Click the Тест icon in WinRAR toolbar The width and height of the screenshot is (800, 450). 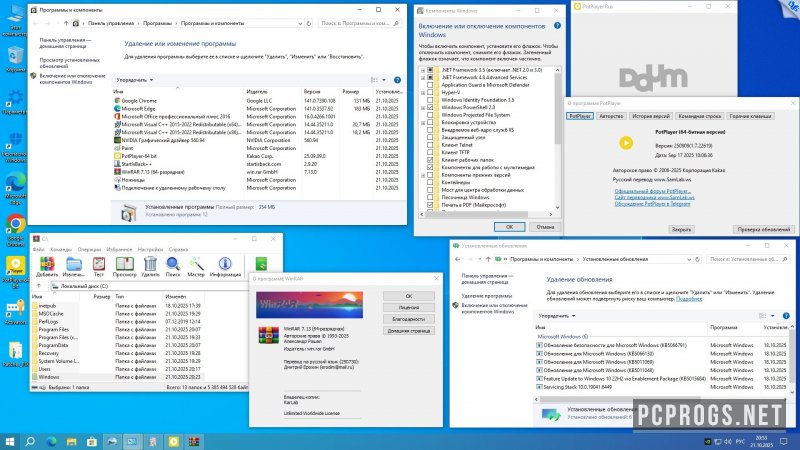(x=99, y=264)
